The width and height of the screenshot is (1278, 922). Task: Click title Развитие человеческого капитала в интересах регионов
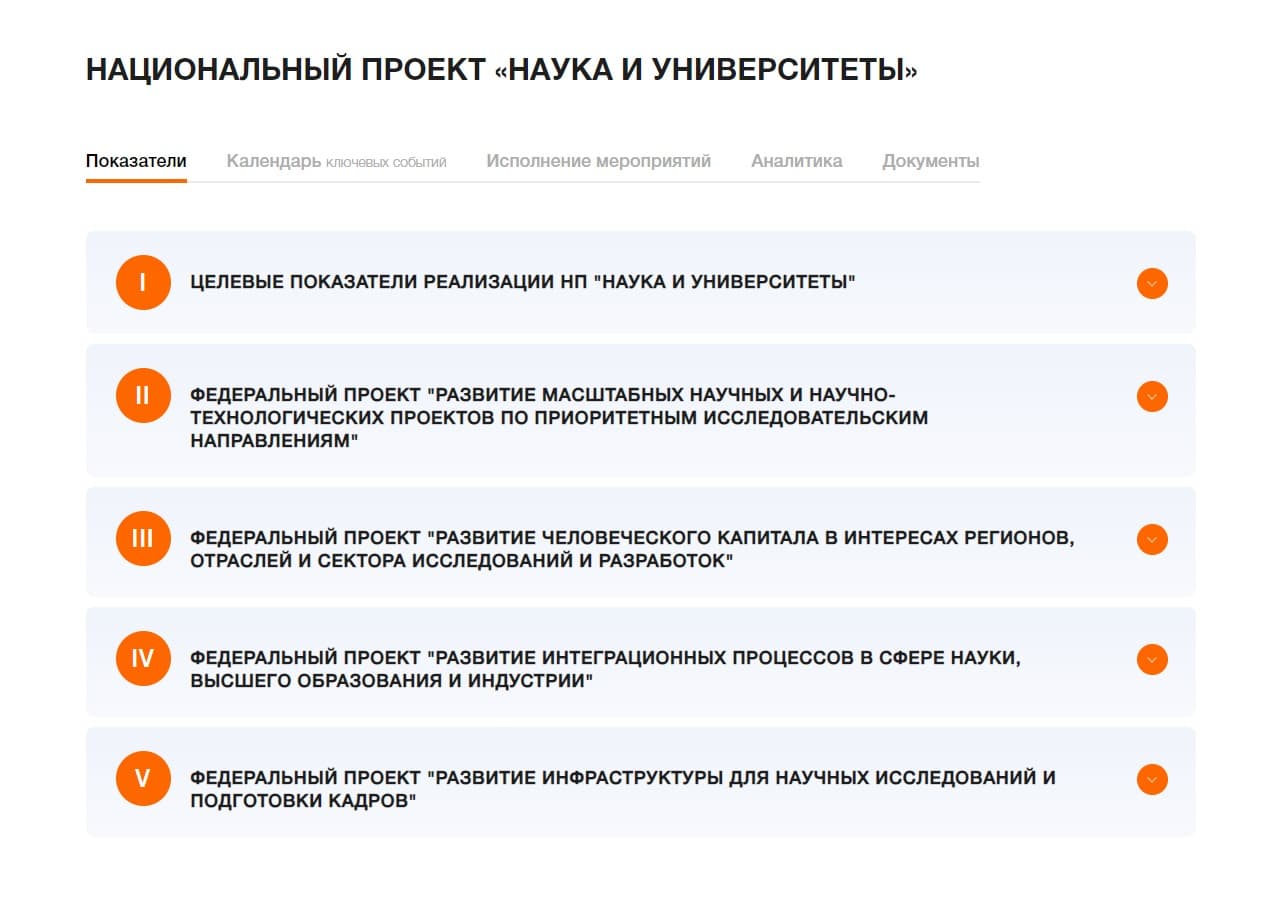click(632, 550)
